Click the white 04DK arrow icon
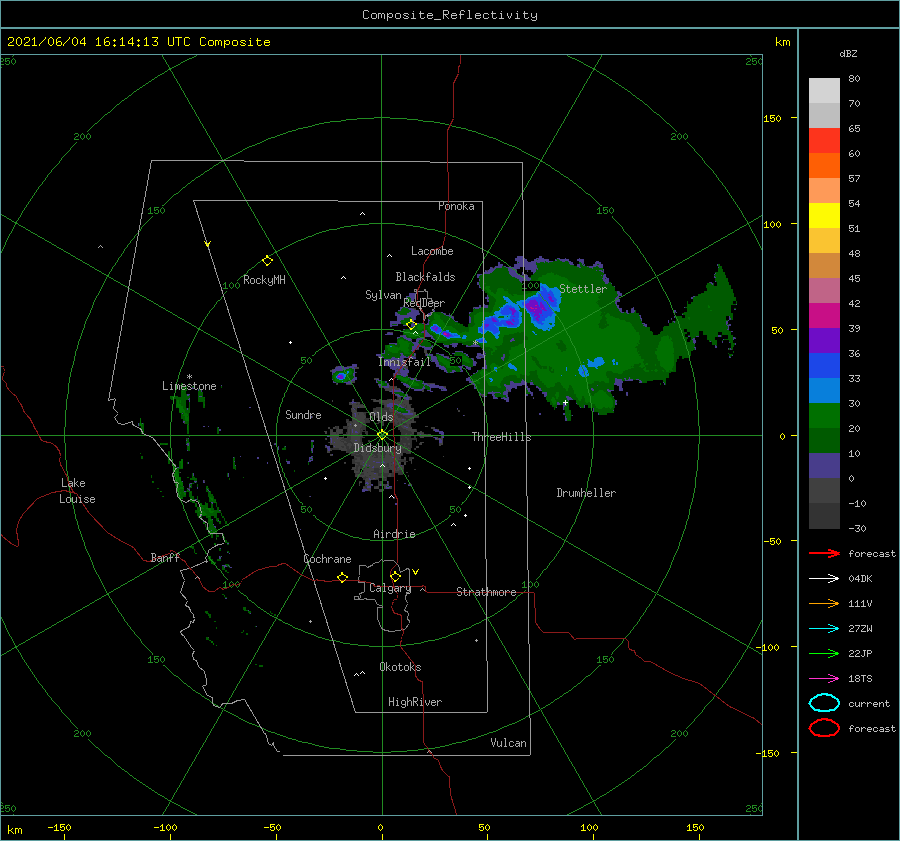Viewport: 900px width, 841px height. pos(824,578)
